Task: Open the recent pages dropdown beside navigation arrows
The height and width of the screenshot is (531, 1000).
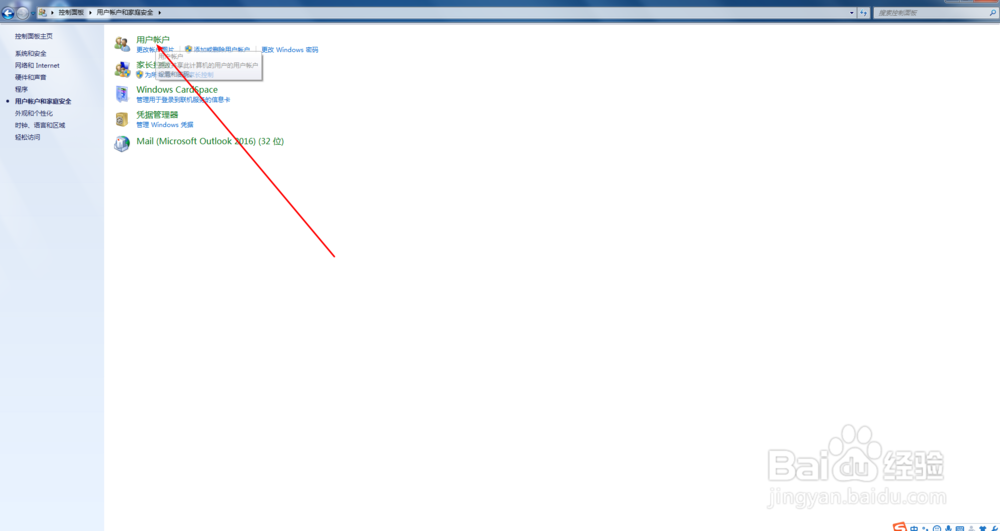Action: pyautogui.click(x=33, y=13)
